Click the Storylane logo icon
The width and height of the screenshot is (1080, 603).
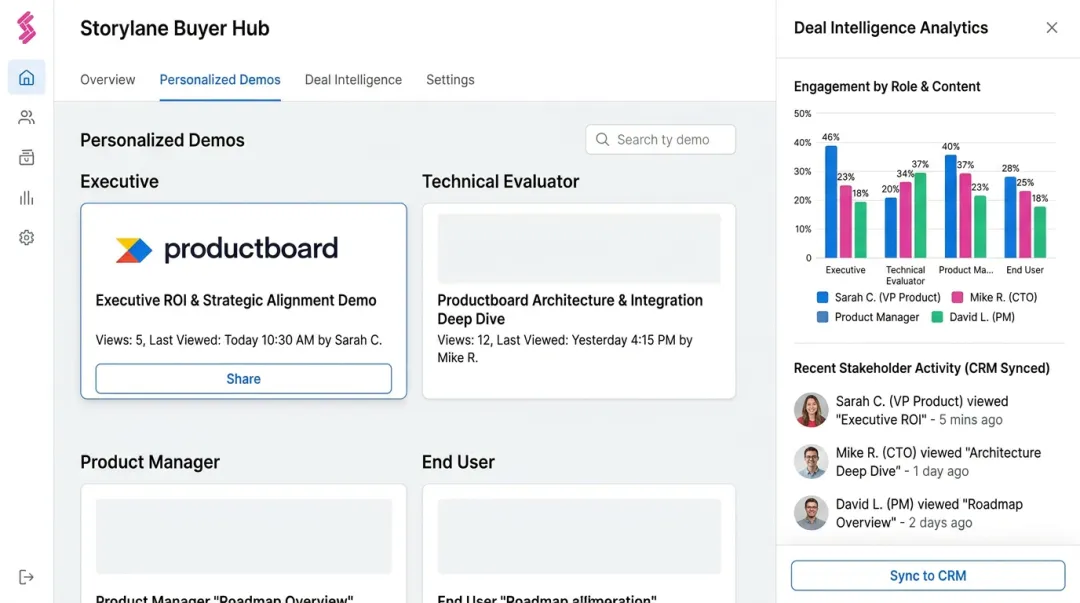click(26, 28)
